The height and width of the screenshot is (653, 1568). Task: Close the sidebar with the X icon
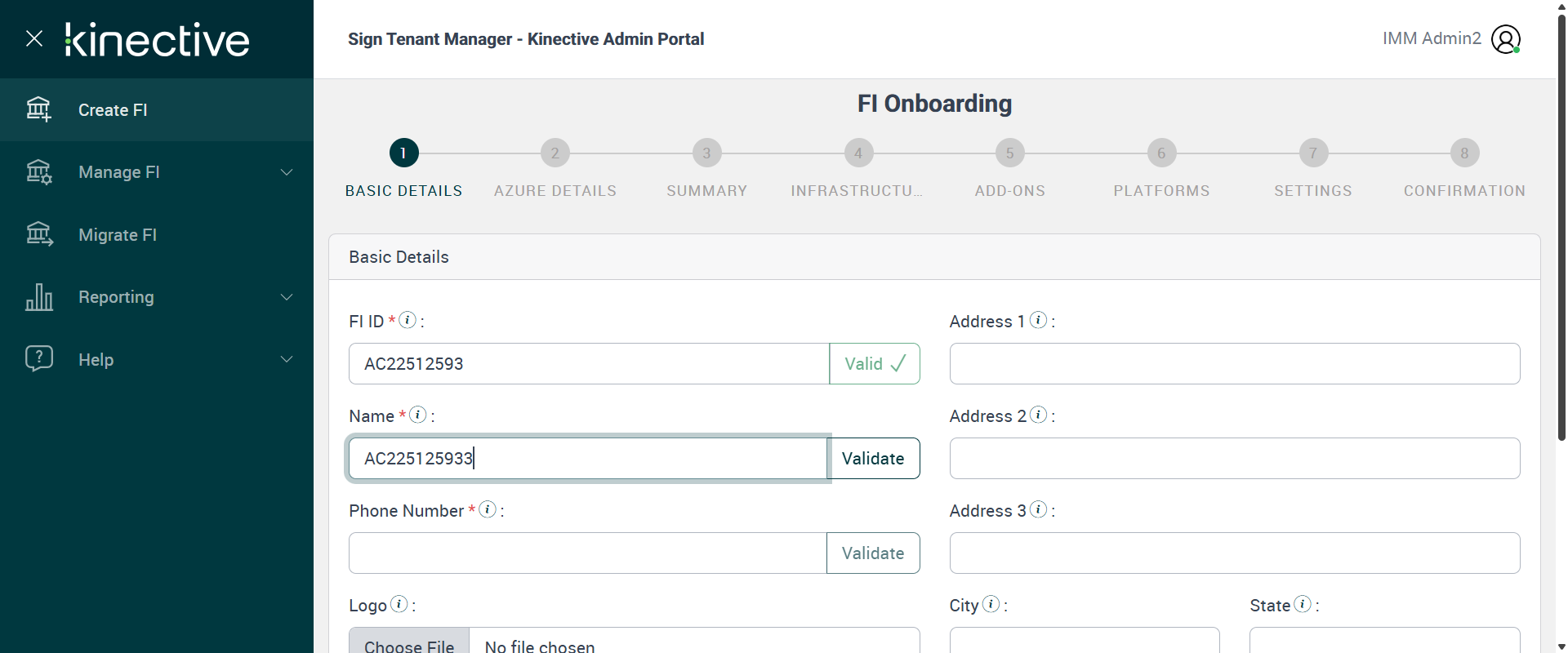pyautogui.click(x=34, y=38)
